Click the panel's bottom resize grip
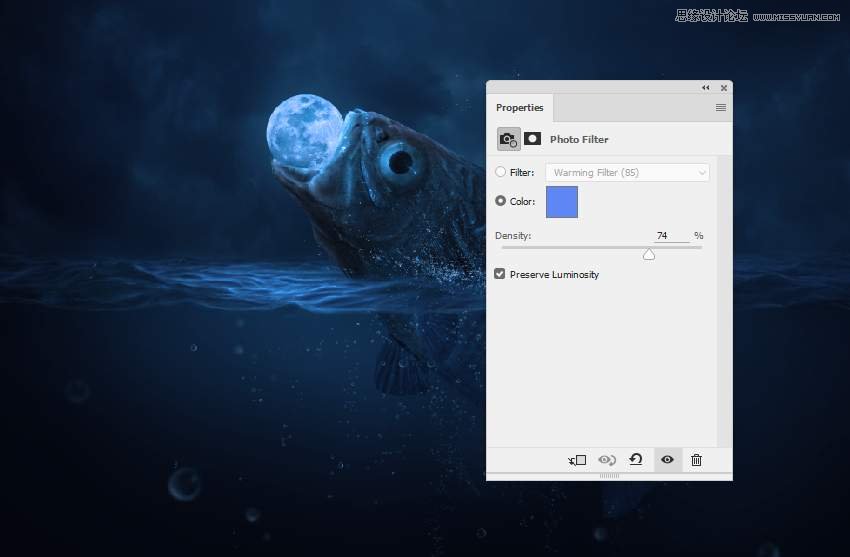This screenshot has height=557, width=850. (609, 476)
